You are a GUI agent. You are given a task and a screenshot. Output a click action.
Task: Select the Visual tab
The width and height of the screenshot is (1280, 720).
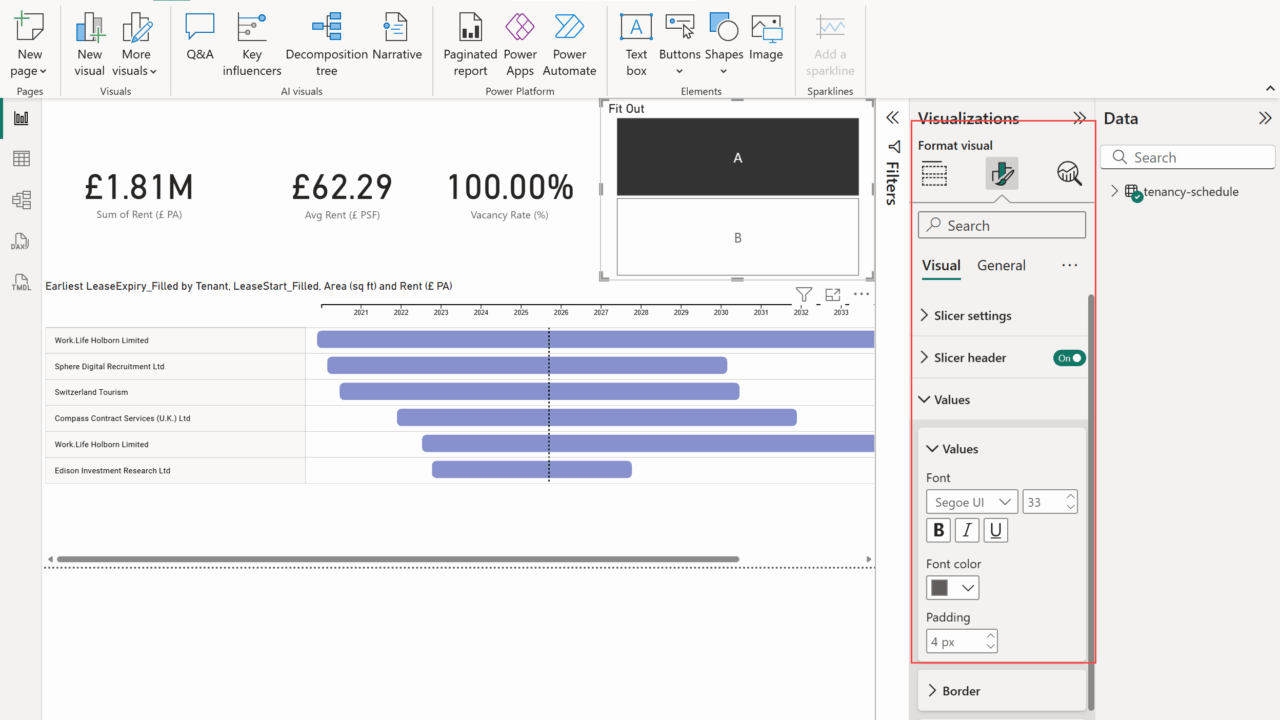pos(941,266)
